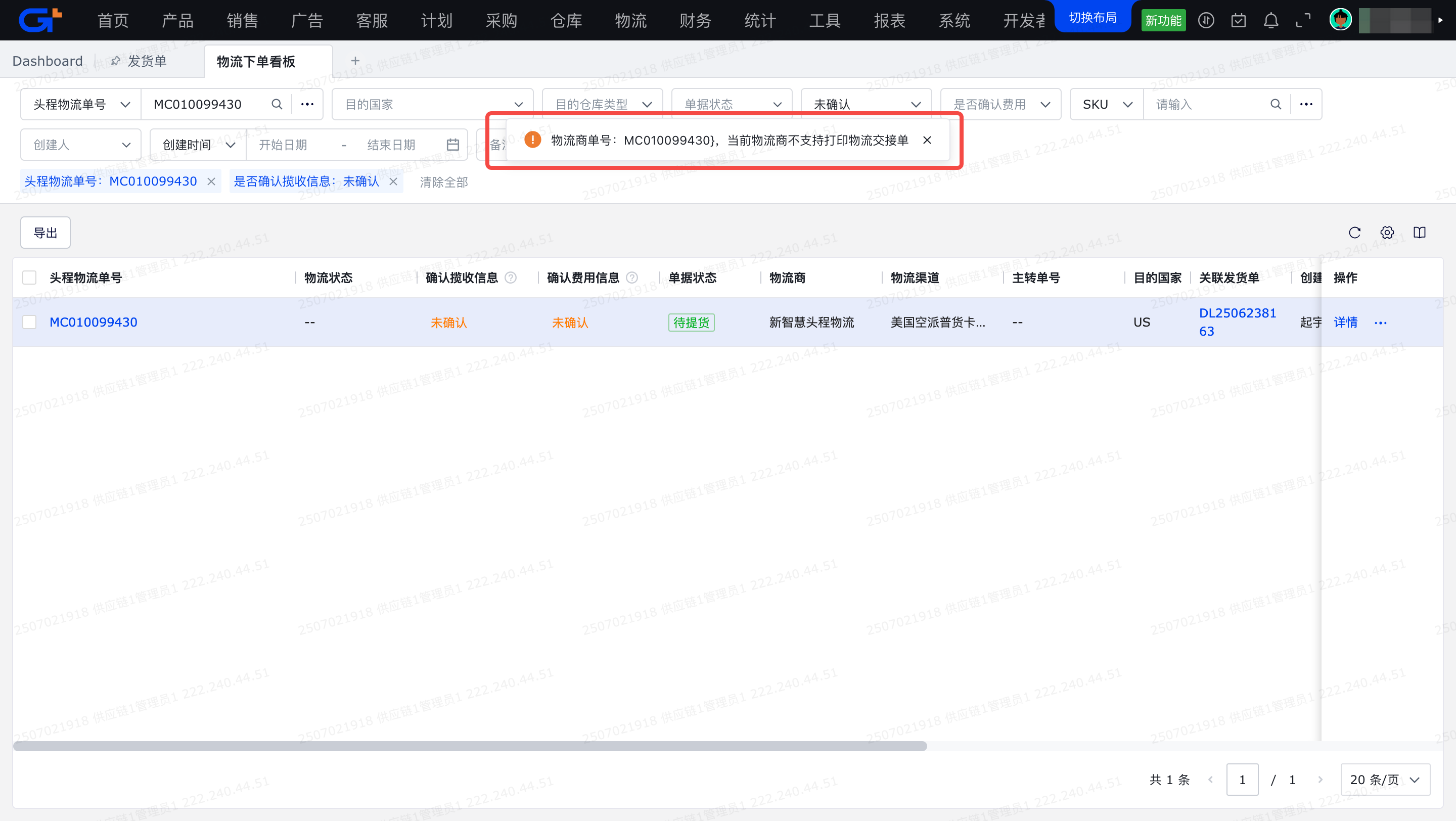Click the page number input box
The width and height of the screenshot is (1456, 821).
[1242, 779]
